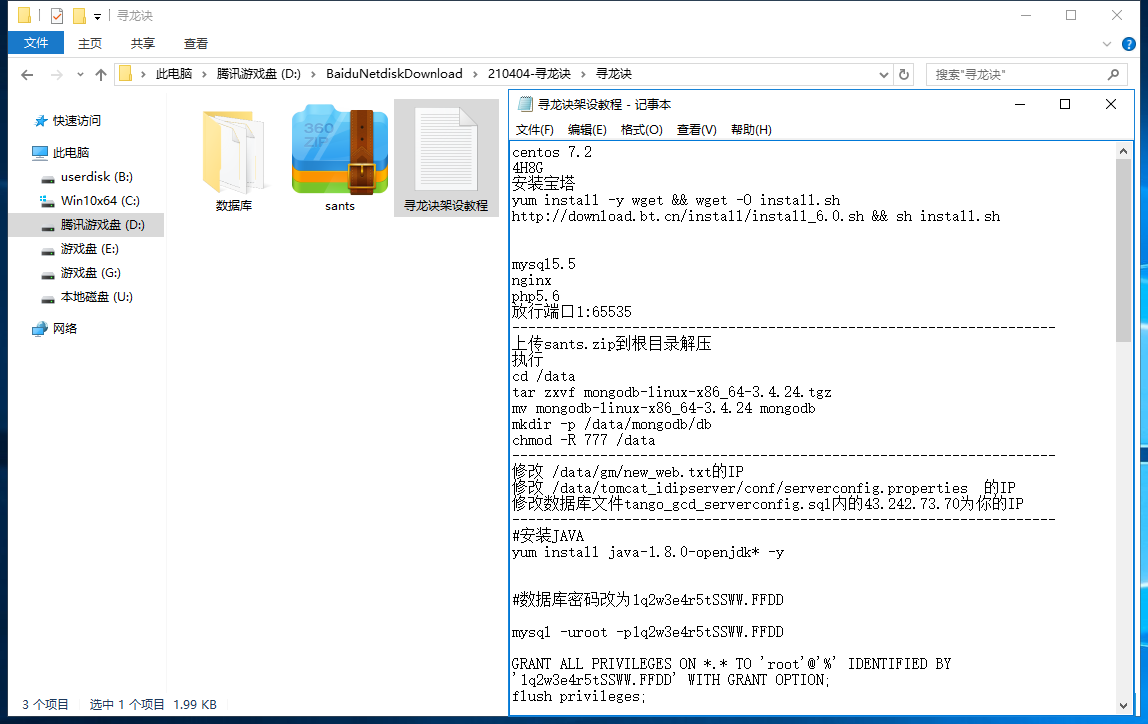The height and width of the screenshot is (724, 1148).
Task: Click 210404-寻龙诀 breadcrumb
Action: click(x=529, y=74)
